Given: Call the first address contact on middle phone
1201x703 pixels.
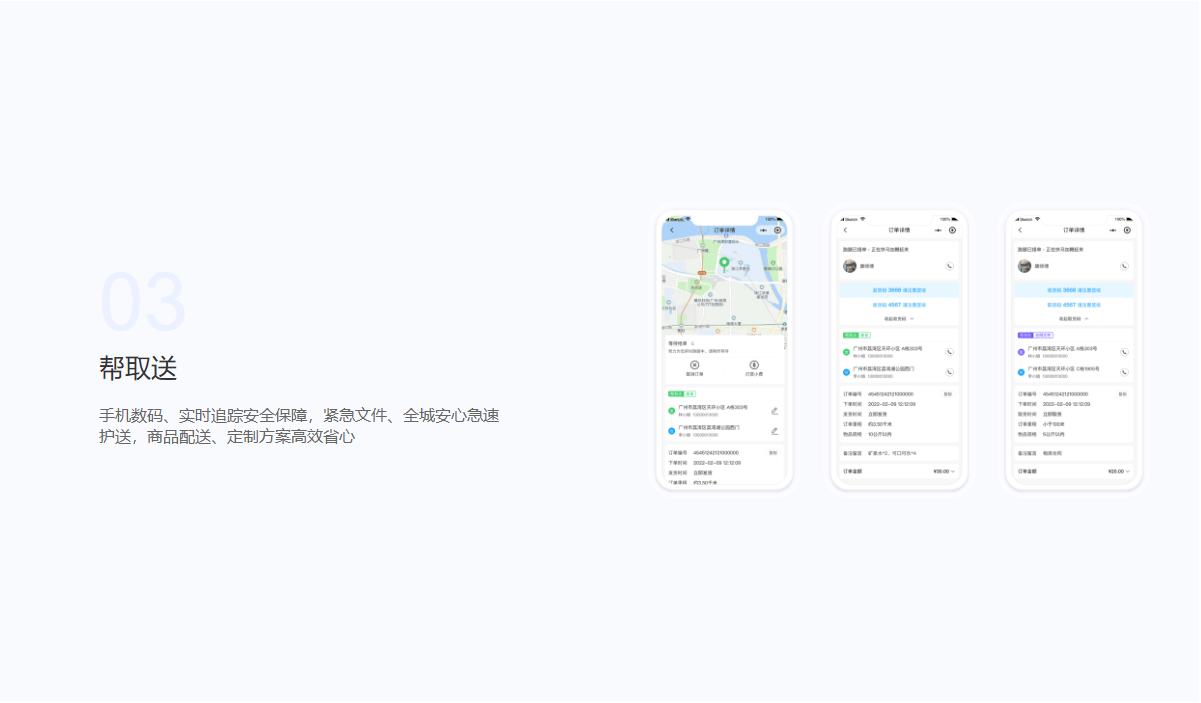Looking at the screenshot, I should (949, 352).
